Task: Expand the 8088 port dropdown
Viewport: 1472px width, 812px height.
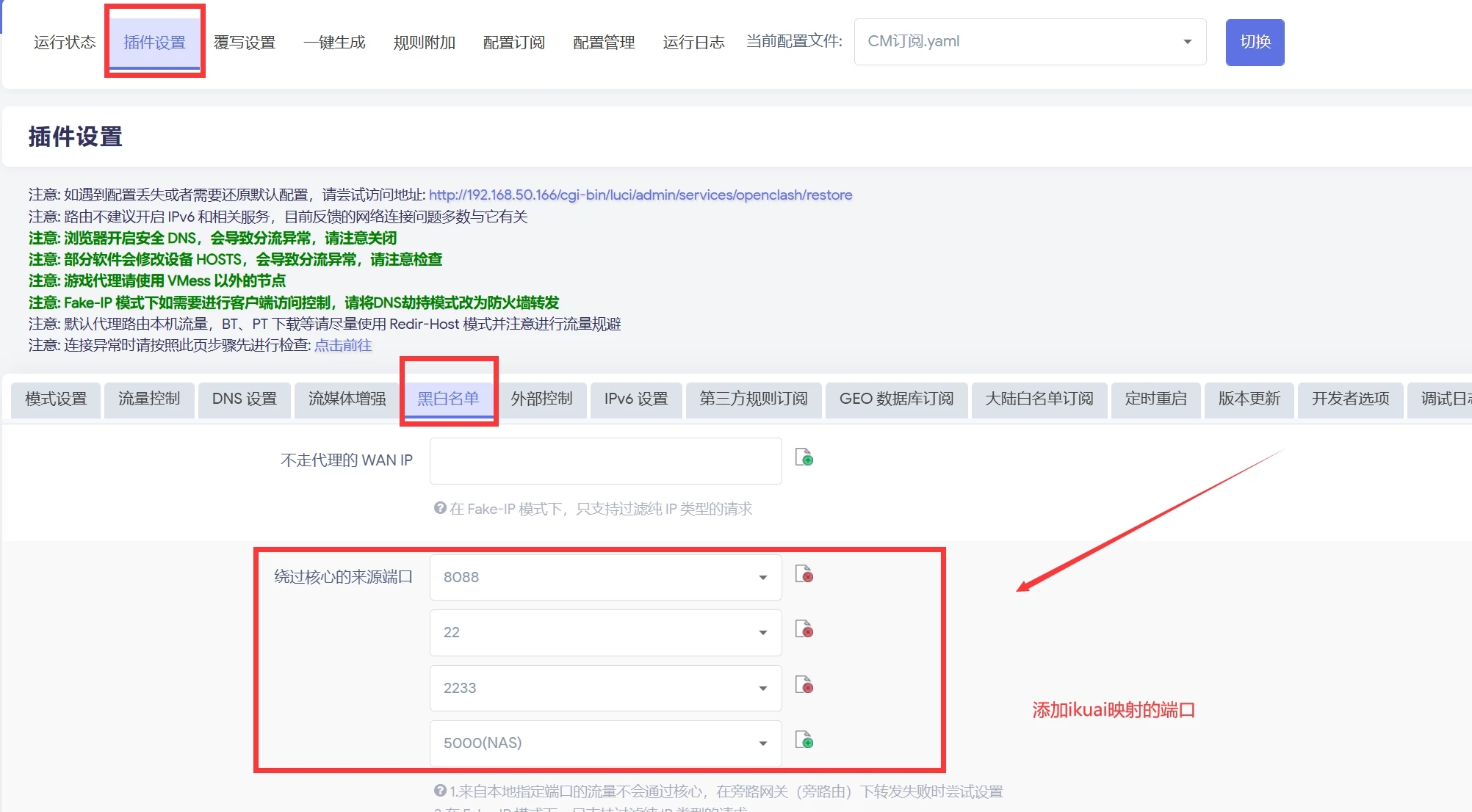Action: 762,578
